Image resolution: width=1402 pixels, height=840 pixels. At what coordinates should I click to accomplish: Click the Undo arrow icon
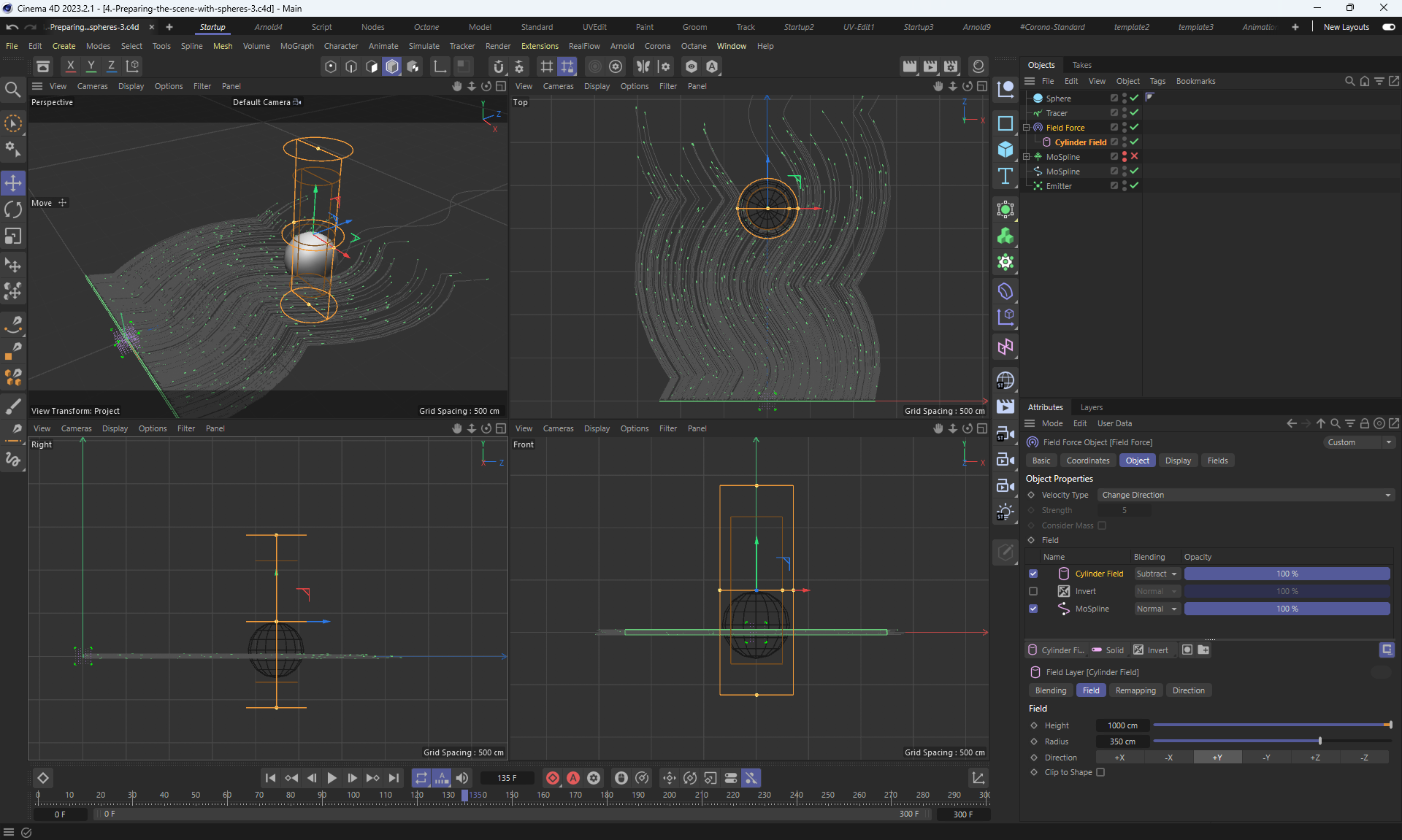pos(12,27)
